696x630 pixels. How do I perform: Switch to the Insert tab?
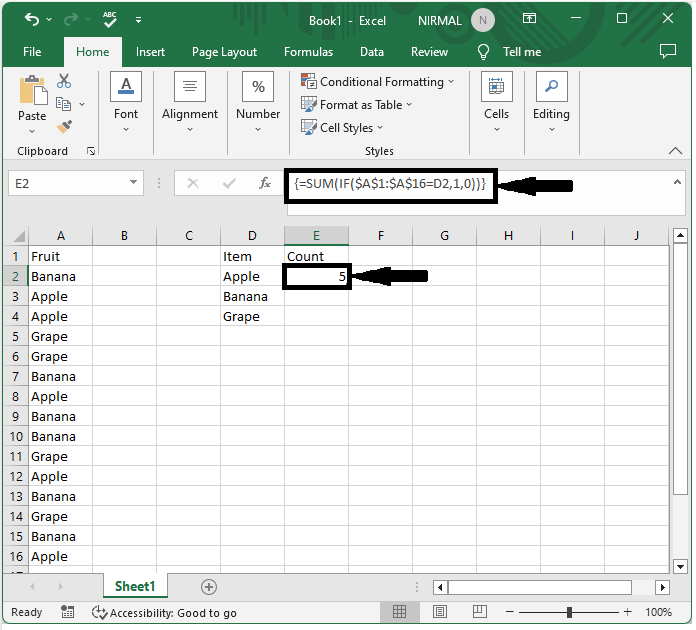tap(150, 52)
